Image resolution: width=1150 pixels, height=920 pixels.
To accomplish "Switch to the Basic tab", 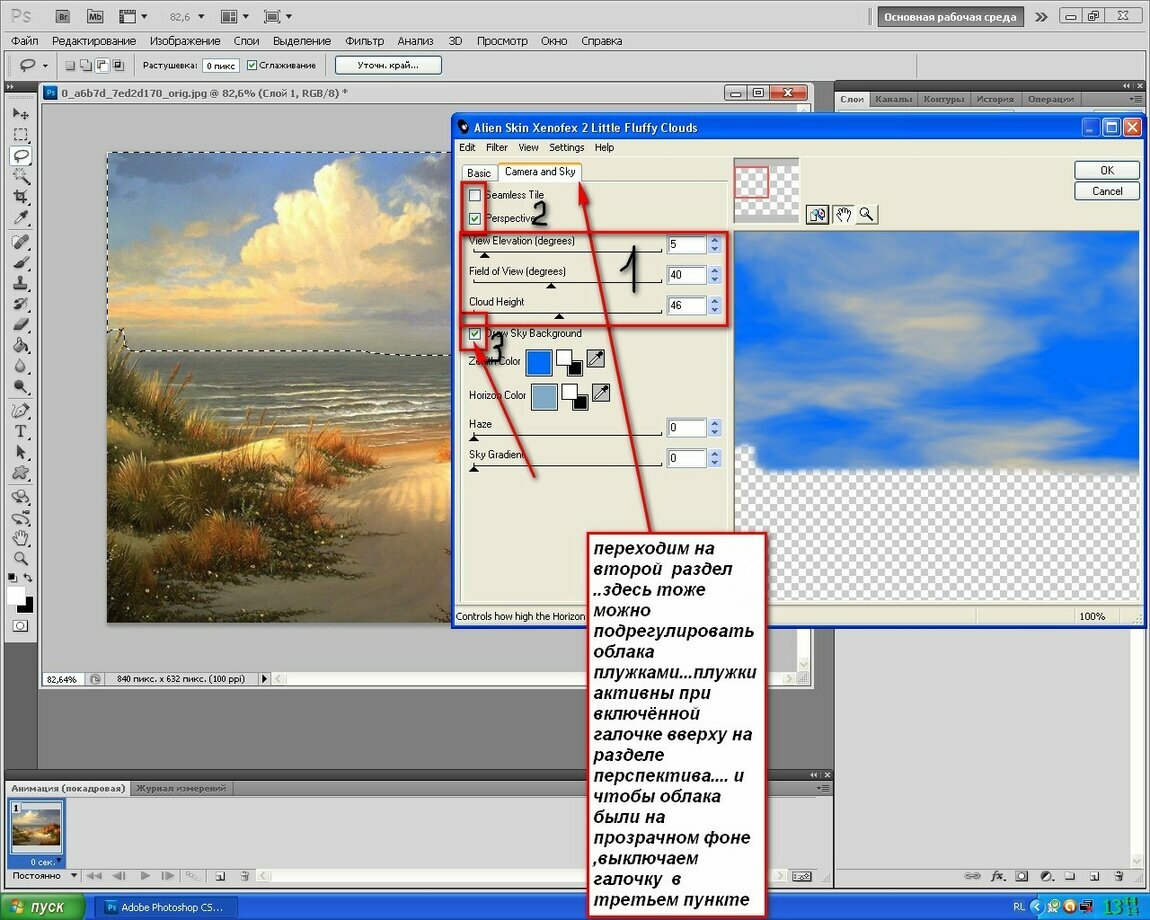I will 479,173.
